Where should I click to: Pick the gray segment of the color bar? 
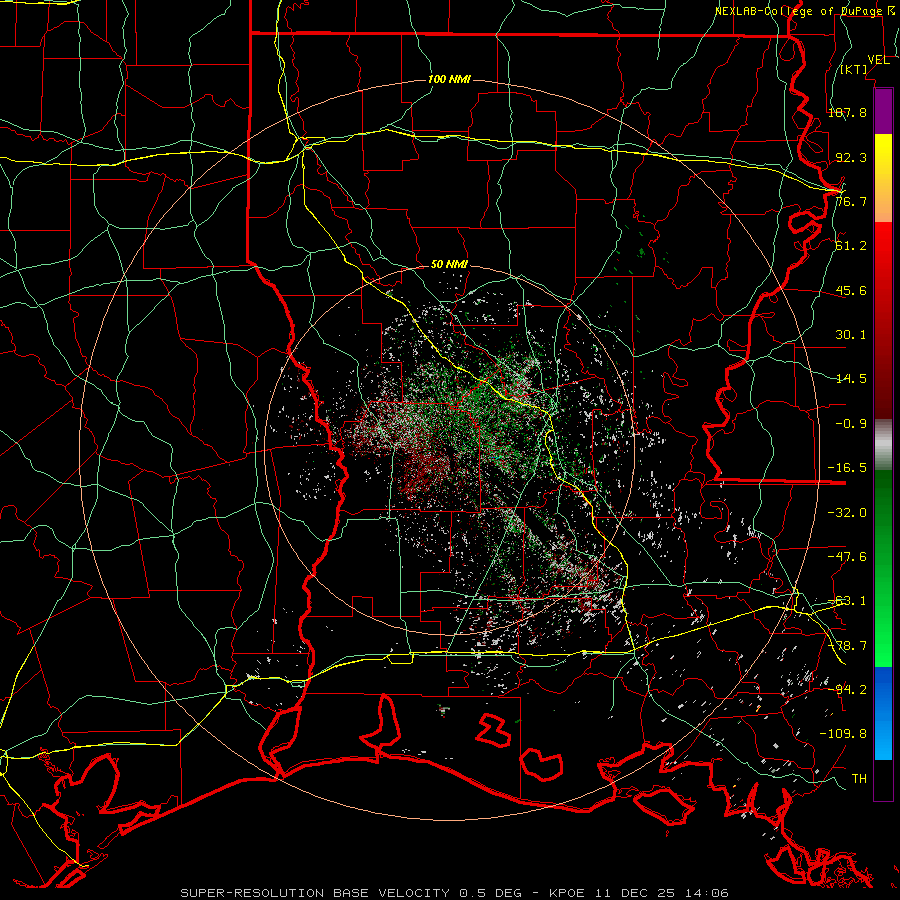[x=883, y=445]
